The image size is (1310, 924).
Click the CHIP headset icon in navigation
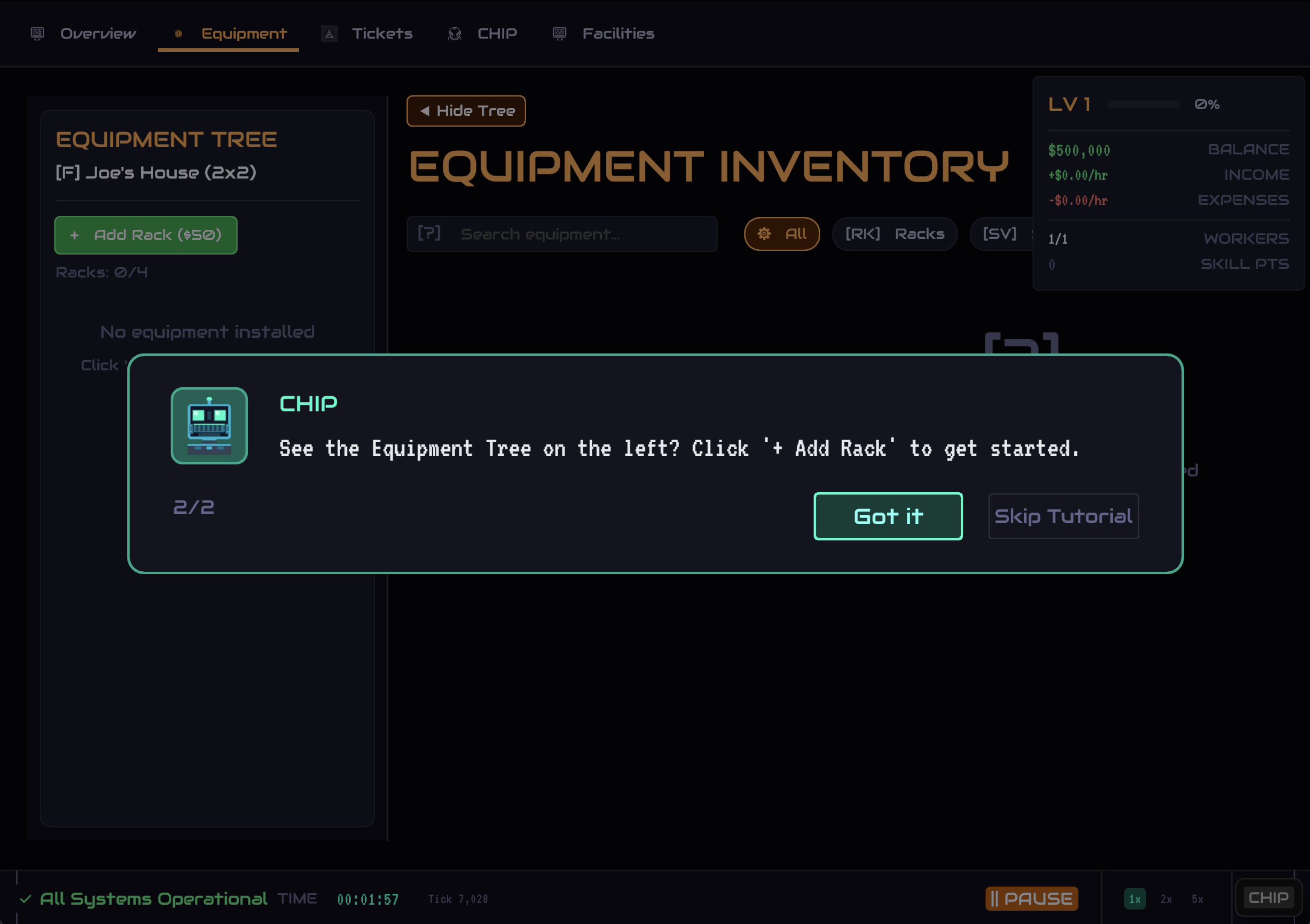click(455, 34)
